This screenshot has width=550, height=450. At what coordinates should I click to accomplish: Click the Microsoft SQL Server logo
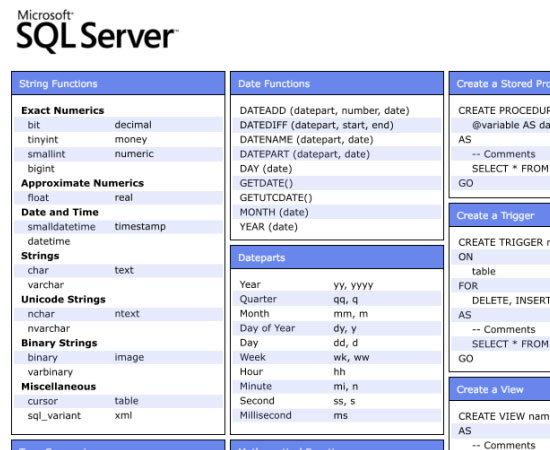[97, 31]
